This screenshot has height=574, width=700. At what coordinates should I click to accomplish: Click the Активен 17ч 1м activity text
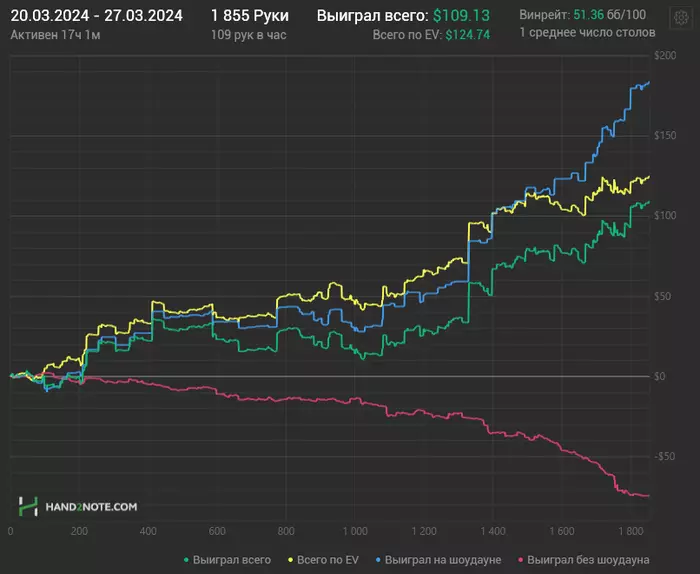(55, 35)
